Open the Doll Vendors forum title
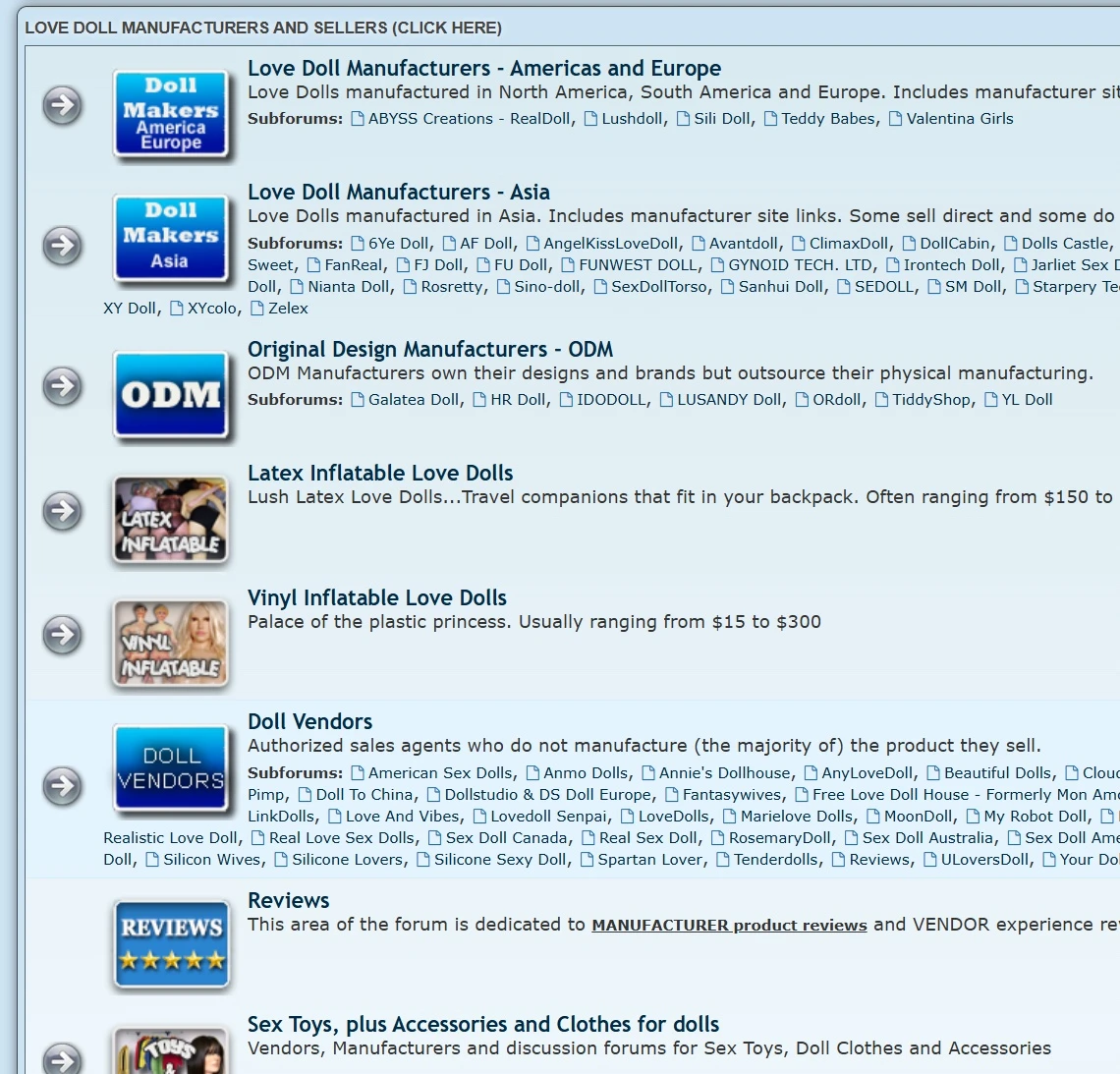The height and width of the screenshot is (1074, 1120). 310,721
